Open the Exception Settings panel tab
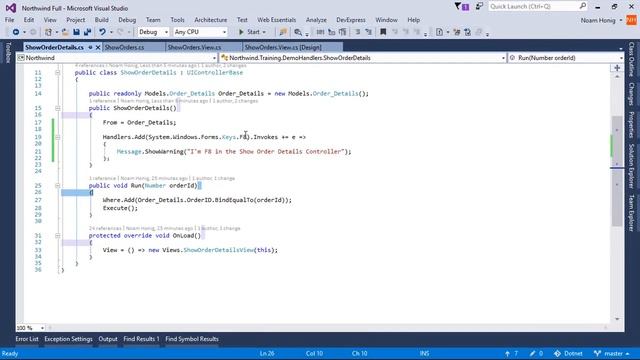Screen dimensions: 640x360 [x=68, y=339]
